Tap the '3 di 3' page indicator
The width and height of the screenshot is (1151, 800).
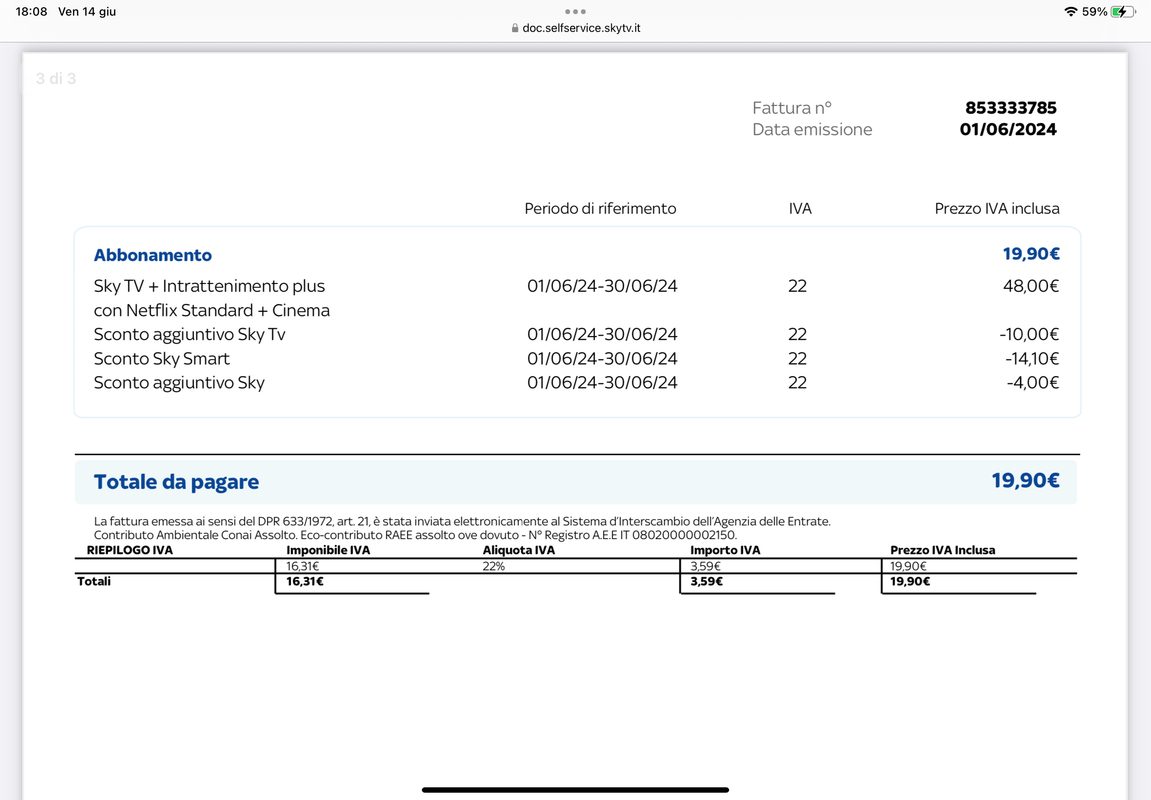point(56,79)
